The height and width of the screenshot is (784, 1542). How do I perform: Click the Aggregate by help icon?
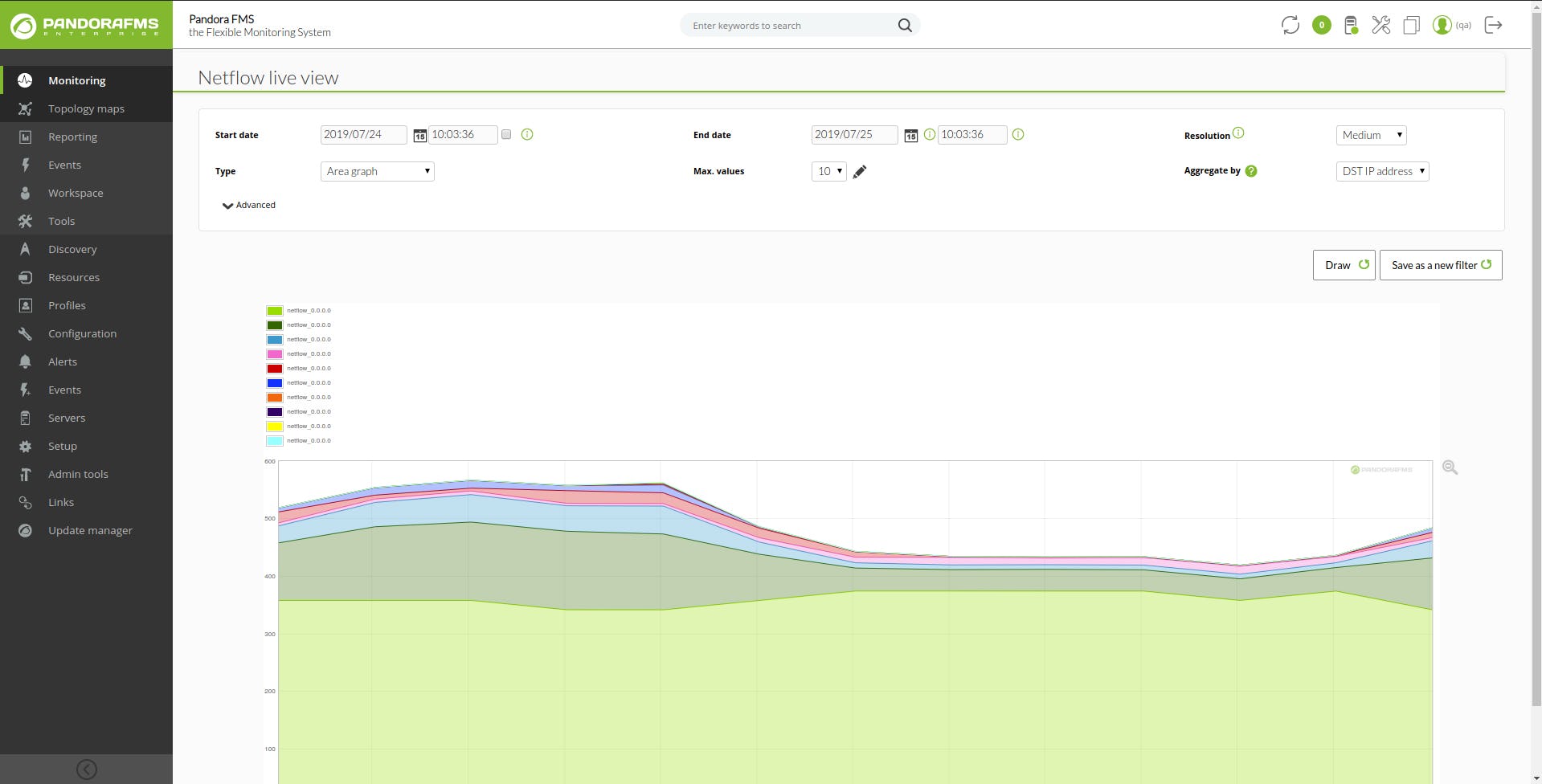point(1251,170)
